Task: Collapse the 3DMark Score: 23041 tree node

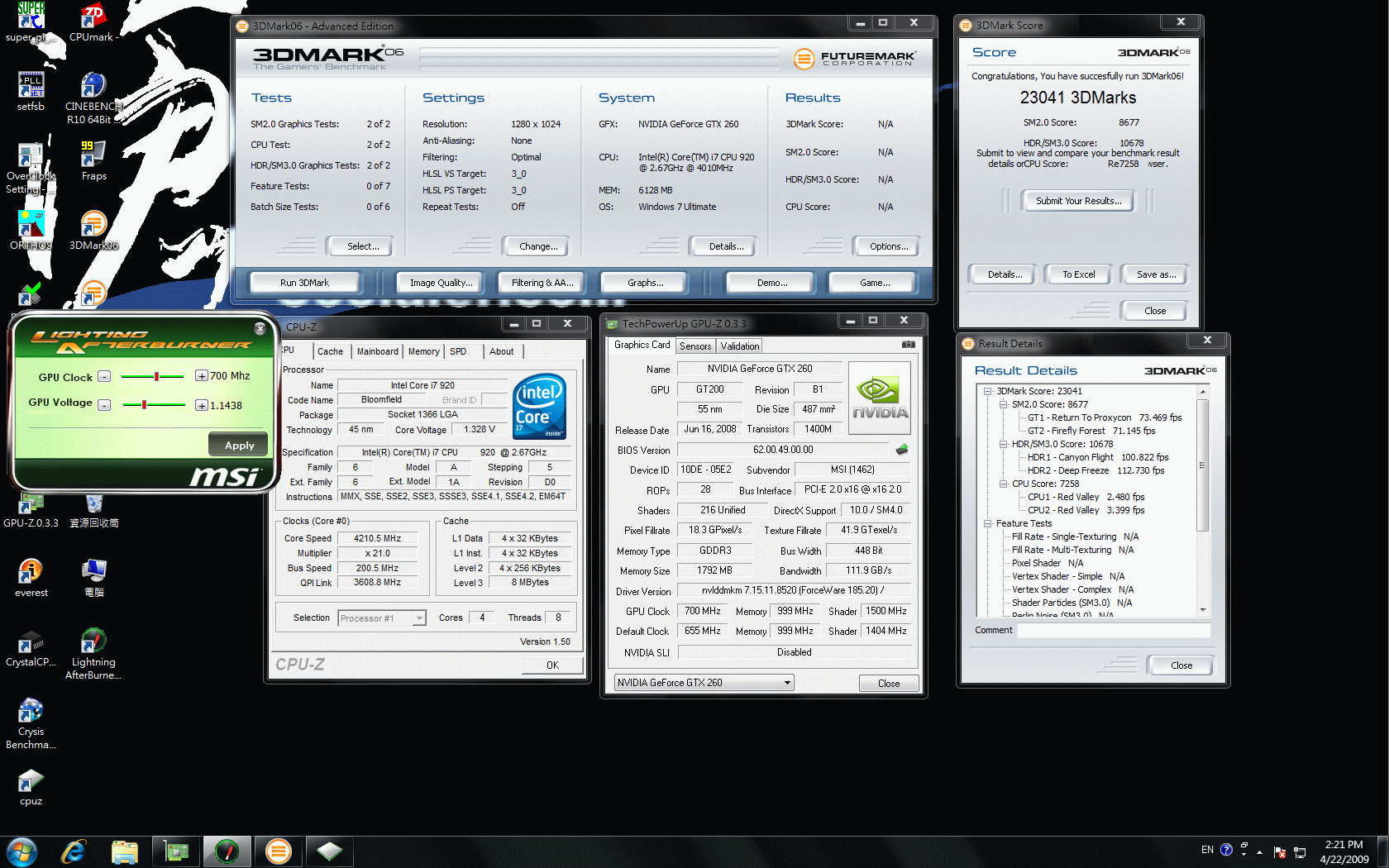Action: coord(987,391)
